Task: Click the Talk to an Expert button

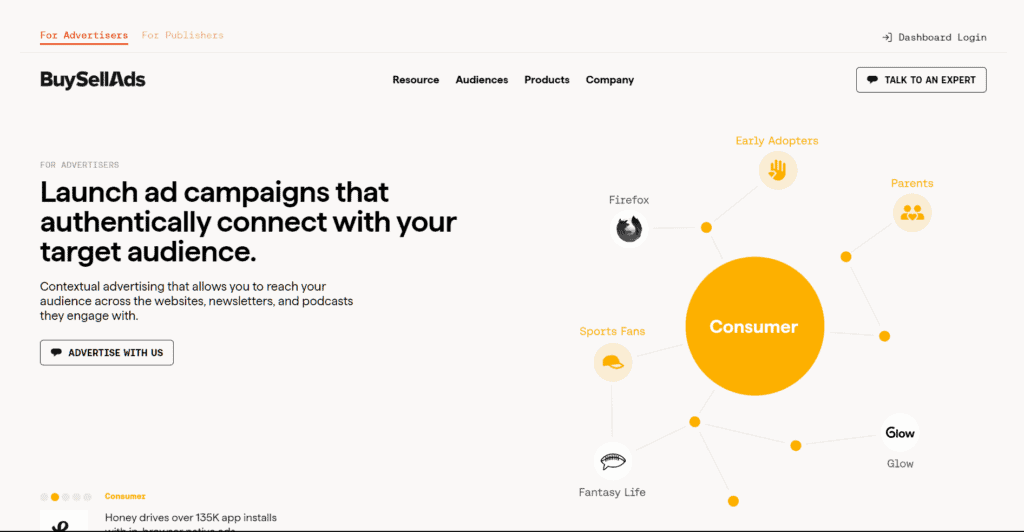Action: coord(921,80)
